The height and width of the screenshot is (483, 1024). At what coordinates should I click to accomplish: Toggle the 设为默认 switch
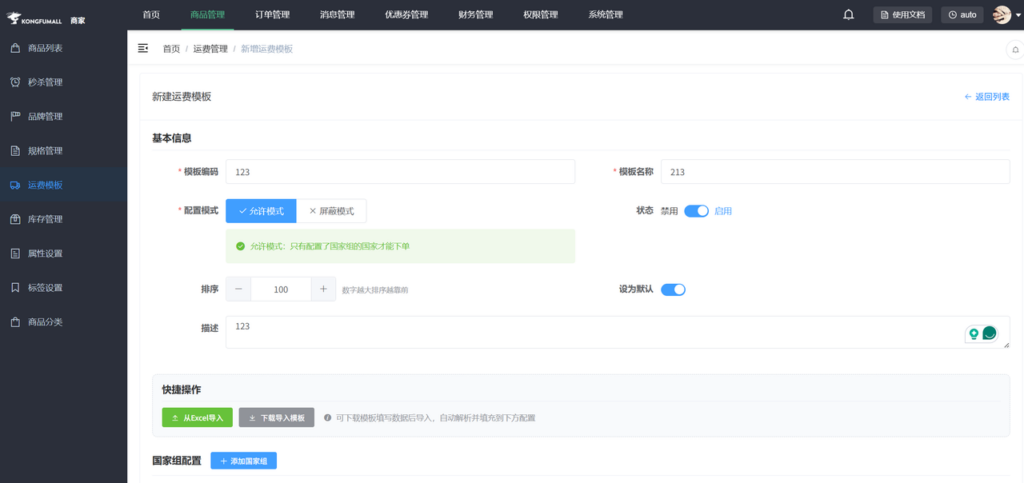tap(673, 290)
